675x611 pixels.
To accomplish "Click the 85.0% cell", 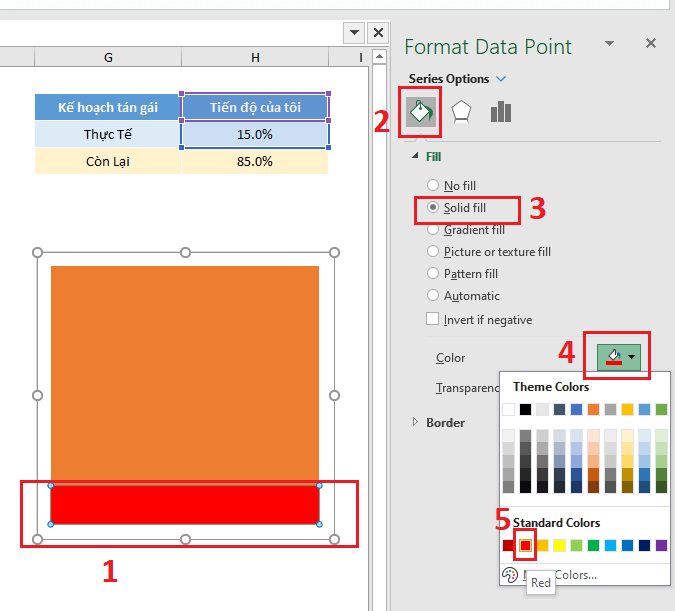I will coord(255,161).
